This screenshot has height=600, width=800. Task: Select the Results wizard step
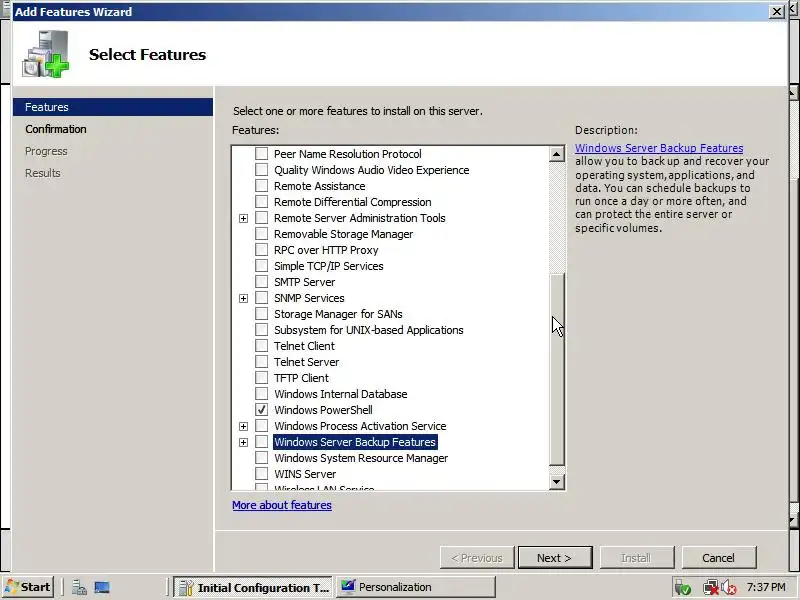[x=43, y=173]
